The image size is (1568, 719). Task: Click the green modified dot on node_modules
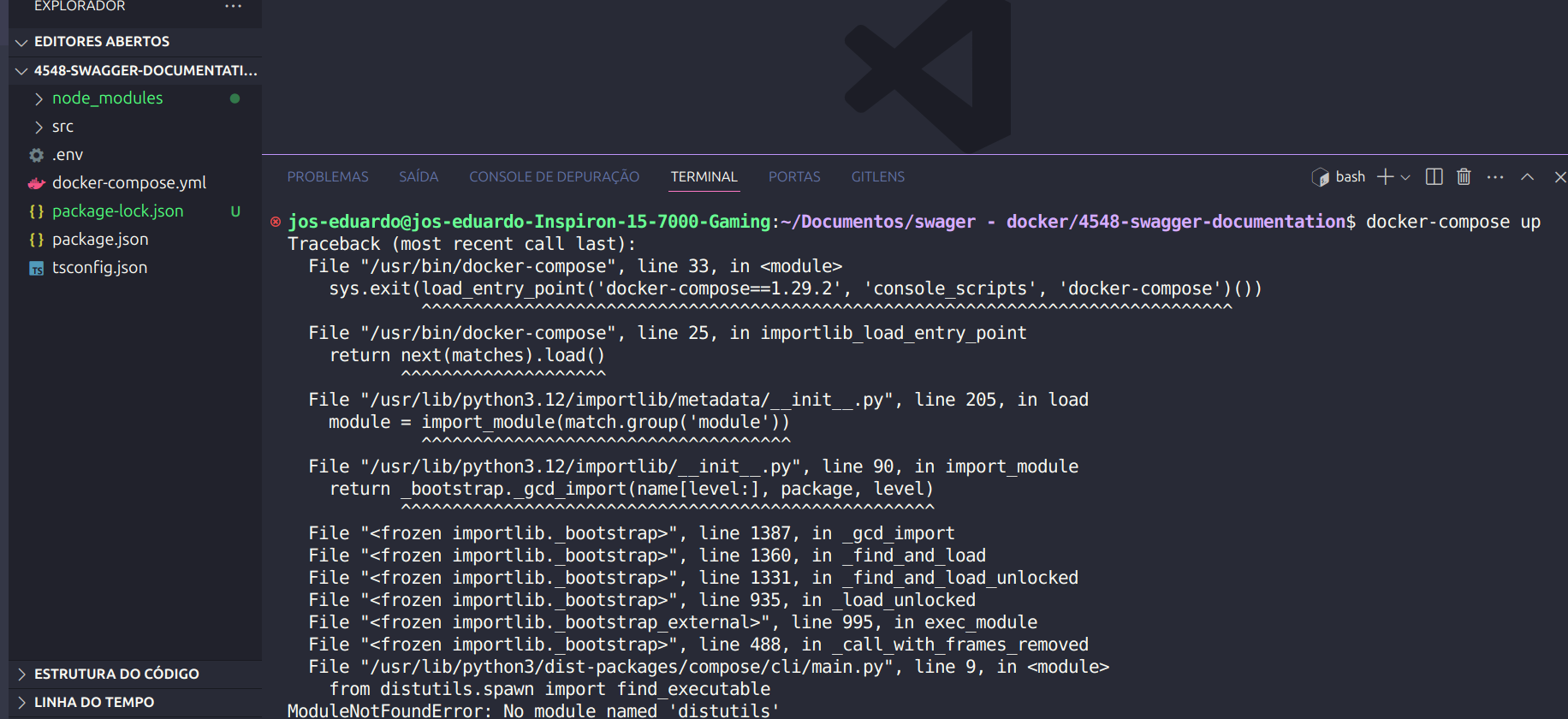(235, 98)
